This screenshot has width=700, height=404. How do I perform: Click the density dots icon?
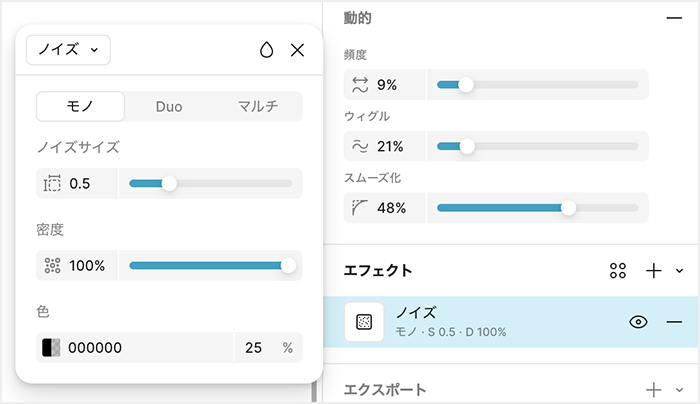[53, 266]
